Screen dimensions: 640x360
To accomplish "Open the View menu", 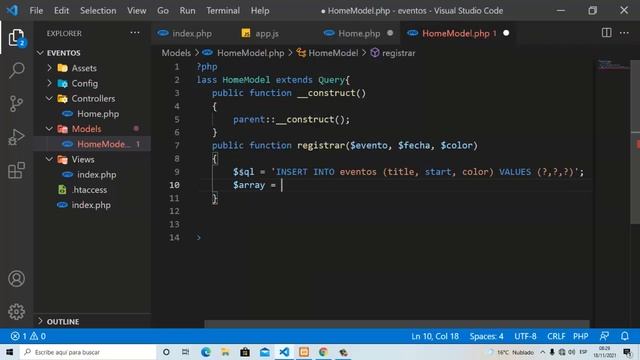I will [x=136, y=11].
